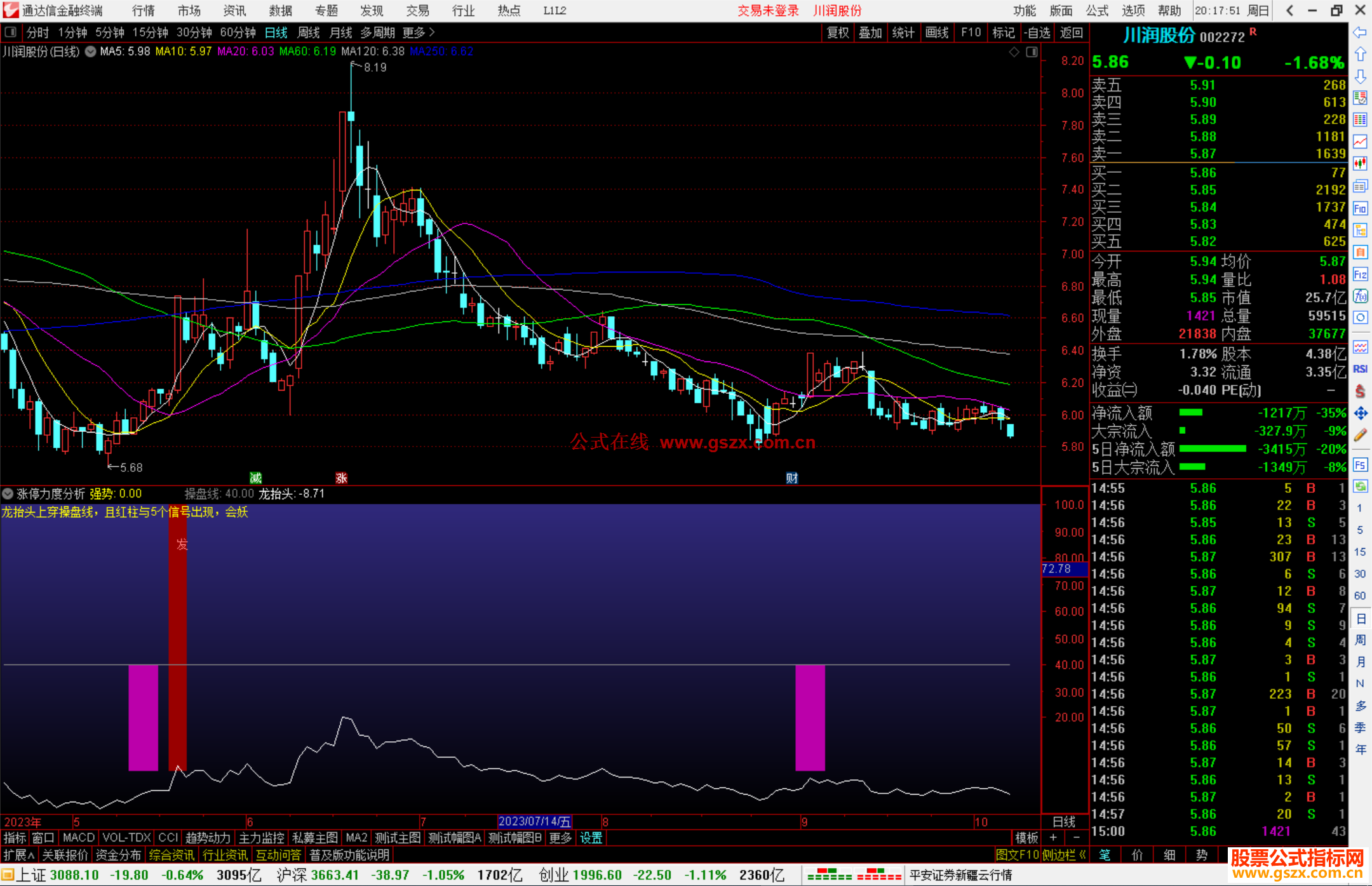
Task: Select the pencil drawing tool icon
Action: [1360, 435]
